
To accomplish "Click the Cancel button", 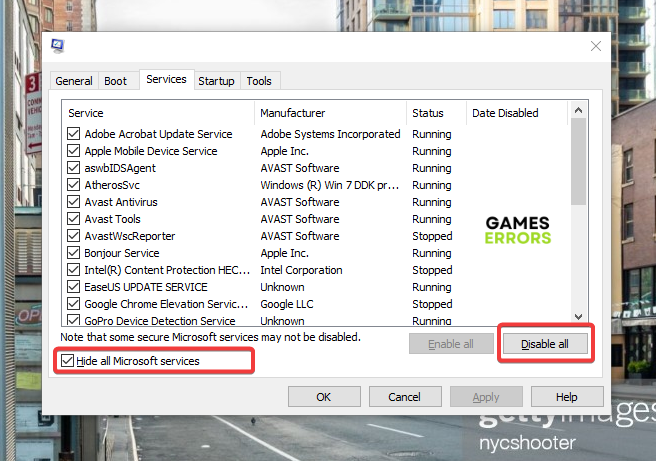I will pyautogui.click(x=404, y=397).
